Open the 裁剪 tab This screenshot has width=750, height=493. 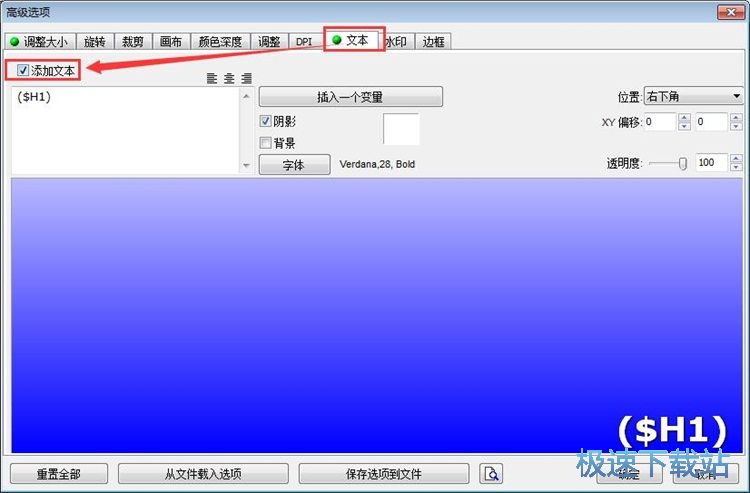[x=133, y=42]
